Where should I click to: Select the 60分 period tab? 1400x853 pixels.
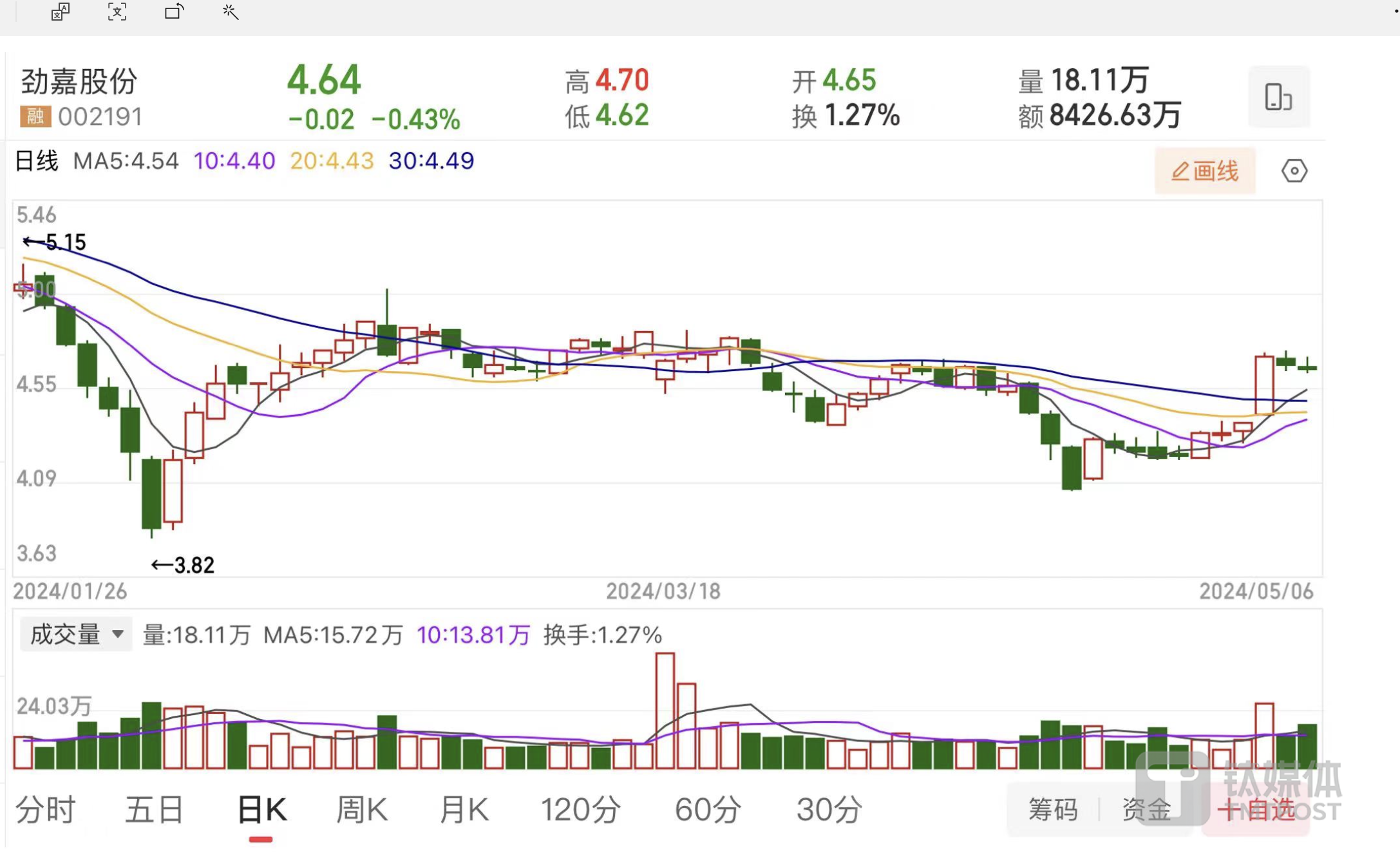click(x=707, y=809)
